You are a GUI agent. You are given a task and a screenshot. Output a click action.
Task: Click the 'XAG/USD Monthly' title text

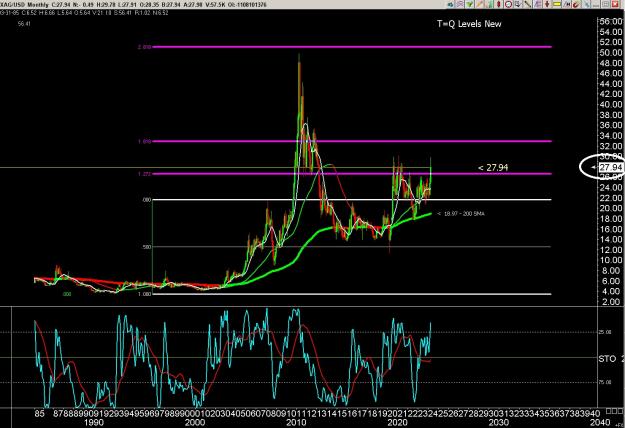(x=24, y=5)
